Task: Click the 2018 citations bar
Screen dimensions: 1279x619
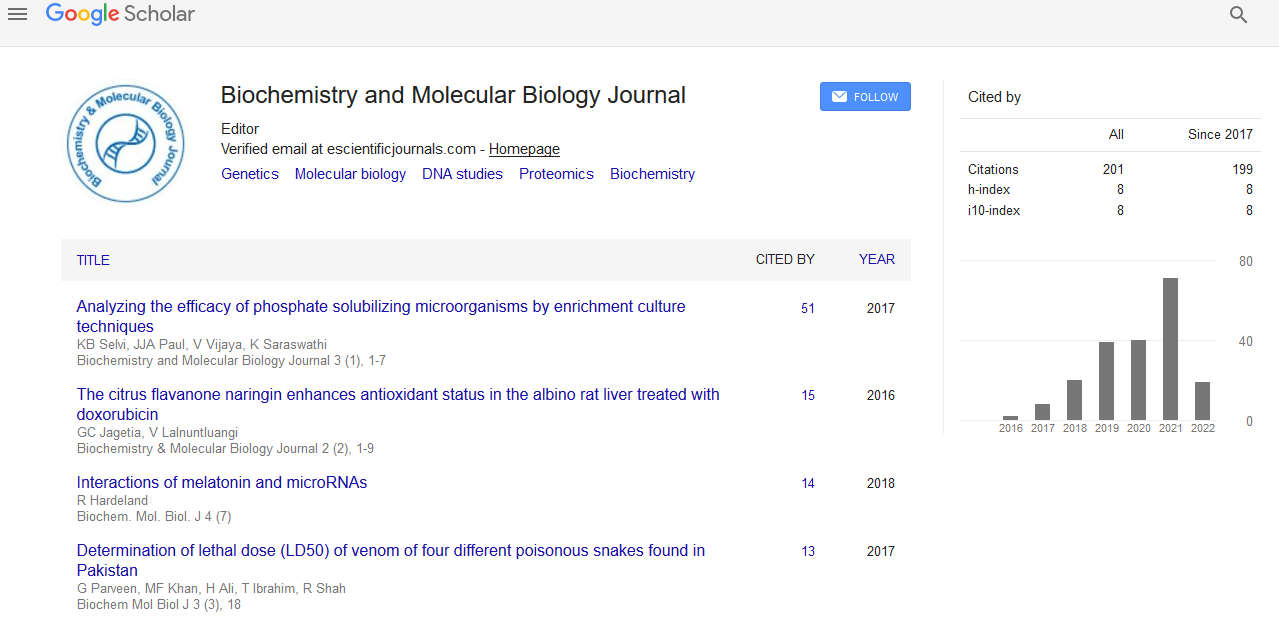Action: click(1074, 400)
